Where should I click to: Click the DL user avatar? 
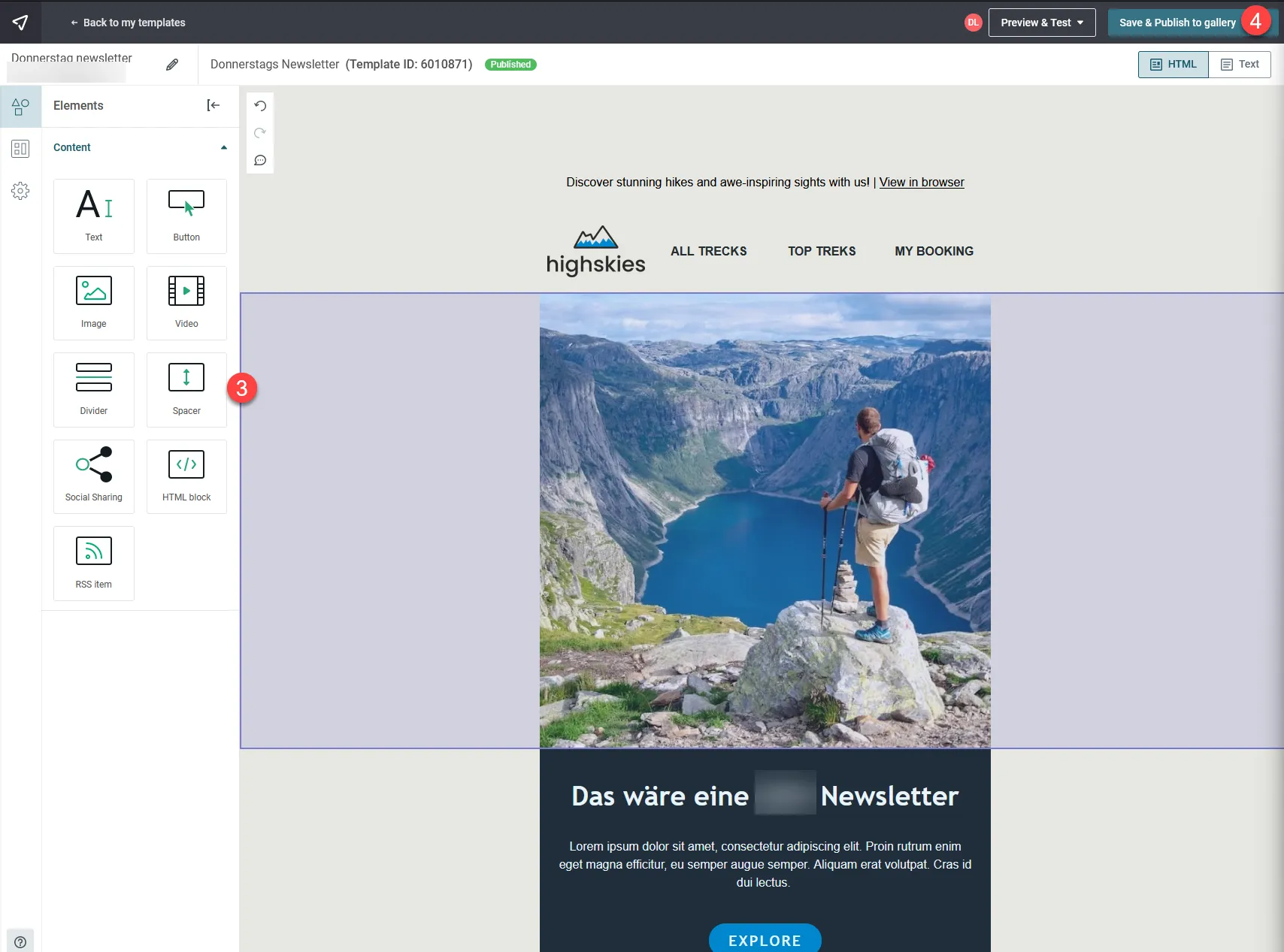pyautogui.click(x=974, y=23)
